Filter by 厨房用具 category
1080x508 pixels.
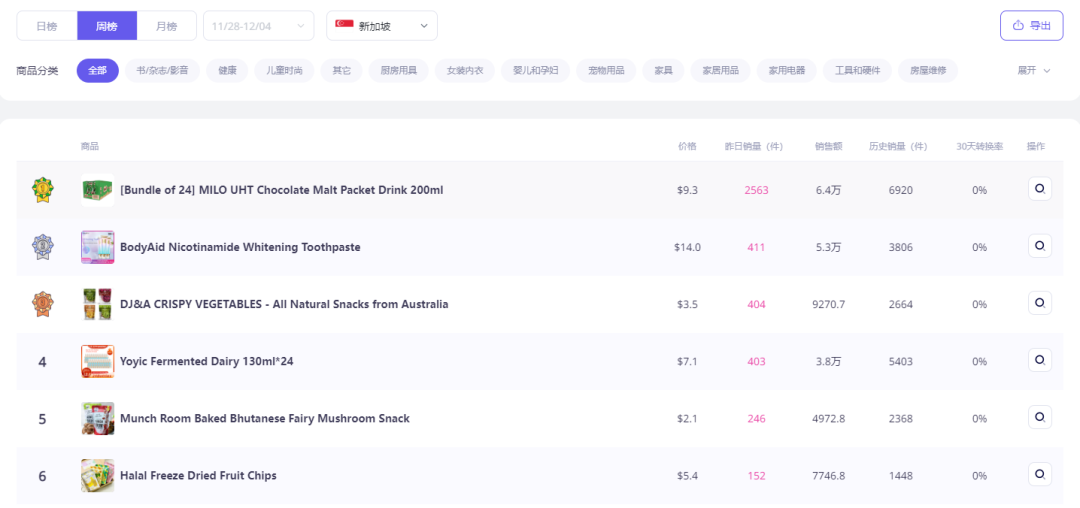(x=399, y=71)
